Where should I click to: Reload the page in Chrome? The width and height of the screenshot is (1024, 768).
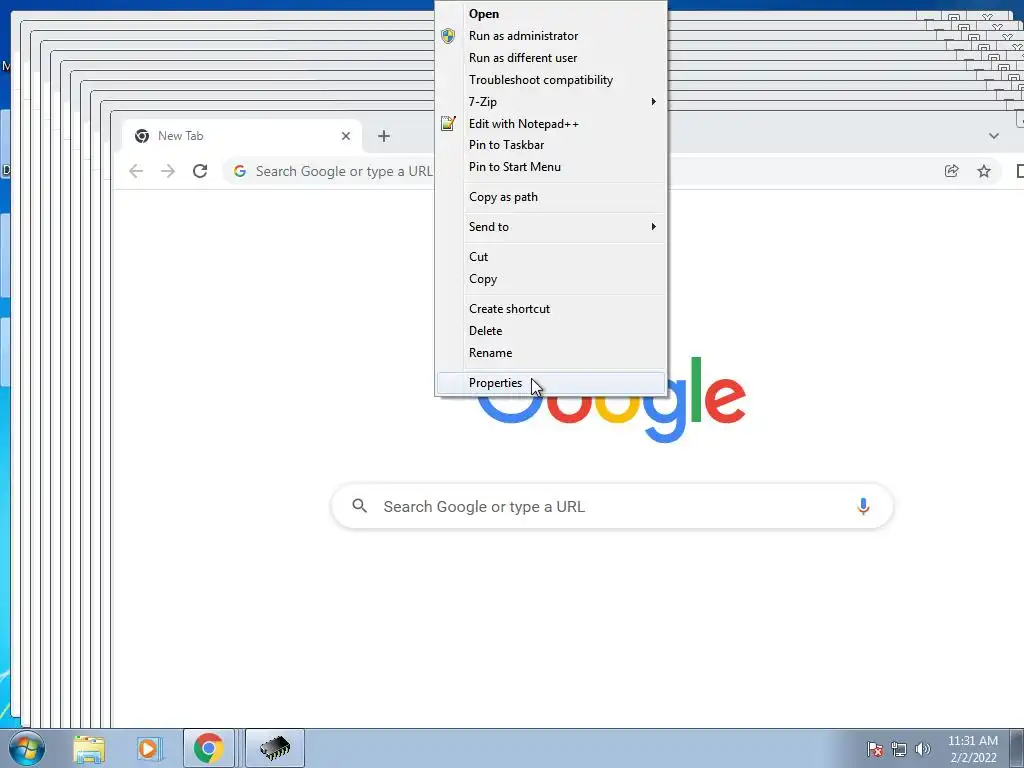[200, 171]
